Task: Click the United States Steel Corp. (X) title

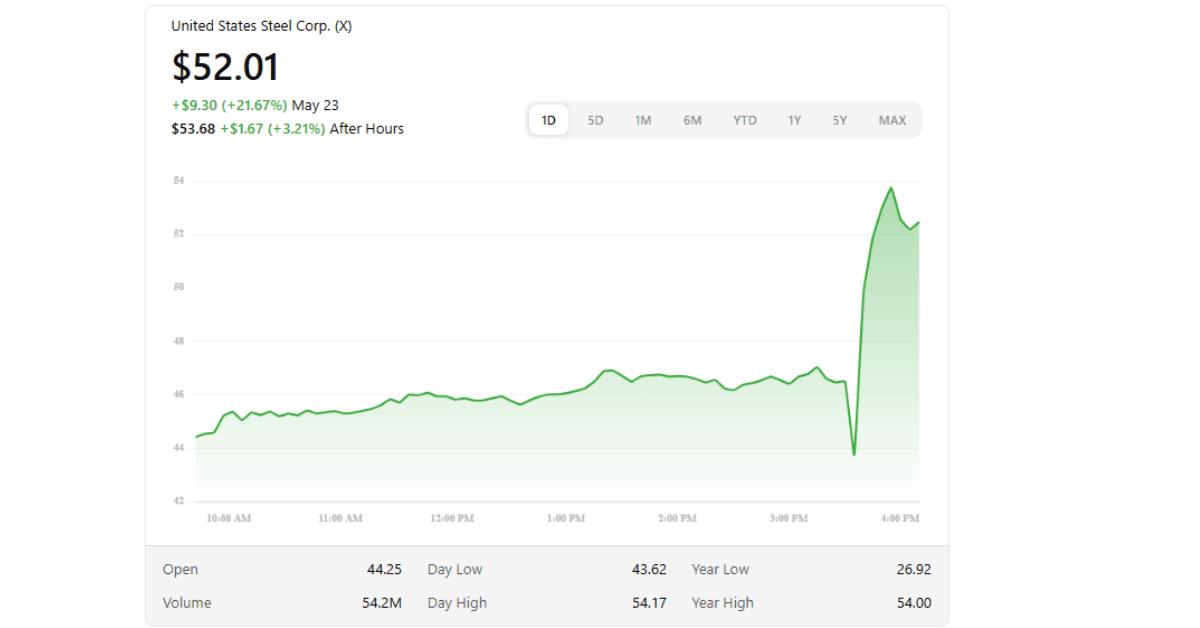Action: click(261, 26)
